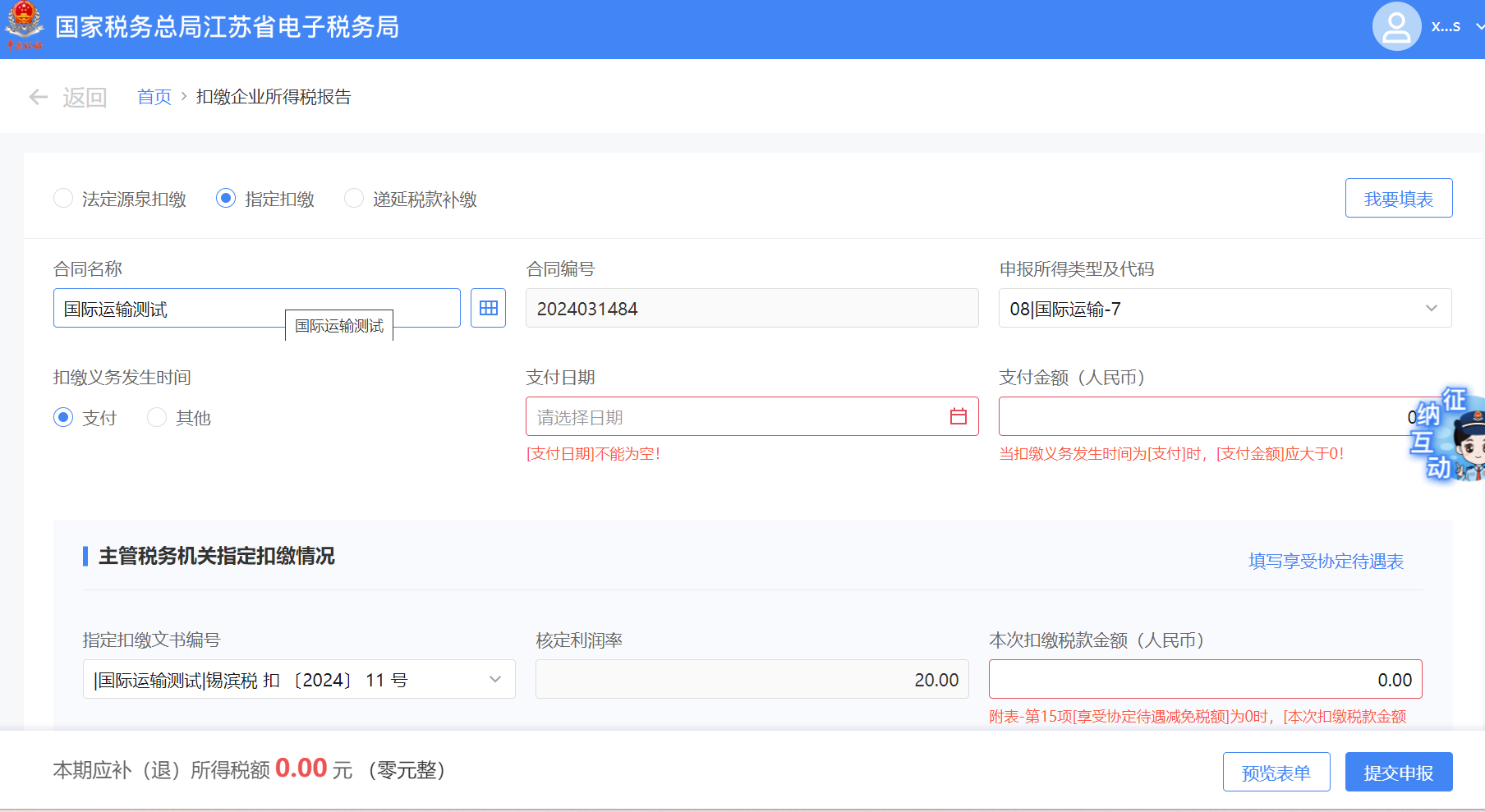Click the tax bureau emblem logo
This screenshot has height=812, width=1485.
tap(24, 26)
